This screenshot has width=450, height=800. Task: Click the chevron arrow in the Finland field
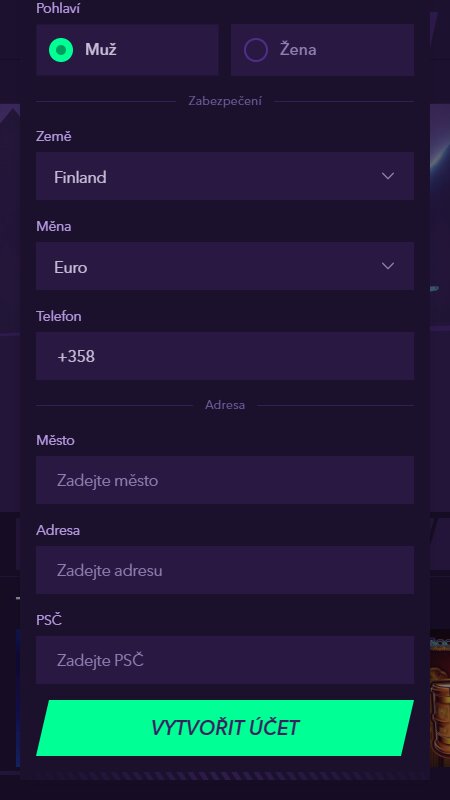388,176
